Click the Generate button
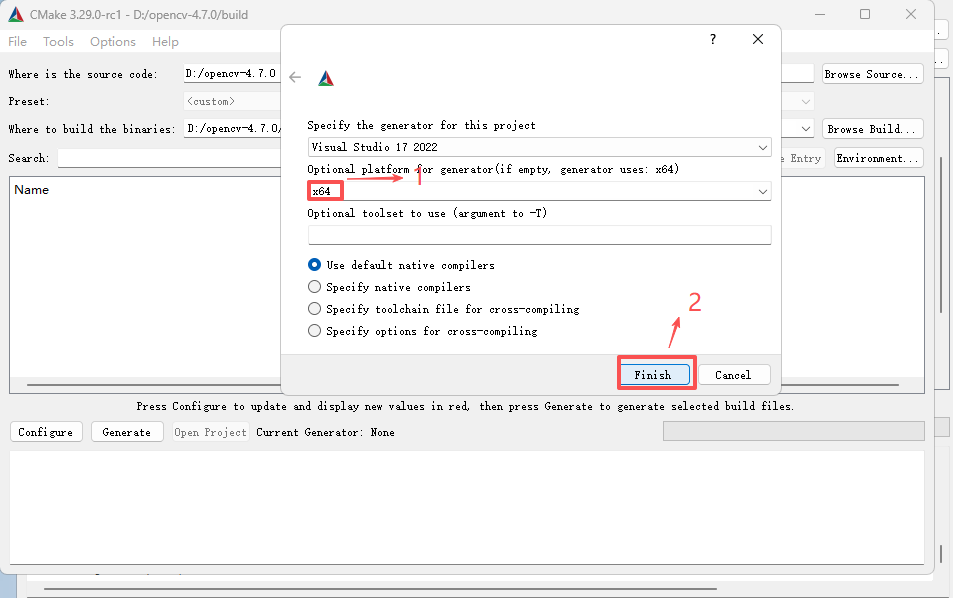 point(127,432)
